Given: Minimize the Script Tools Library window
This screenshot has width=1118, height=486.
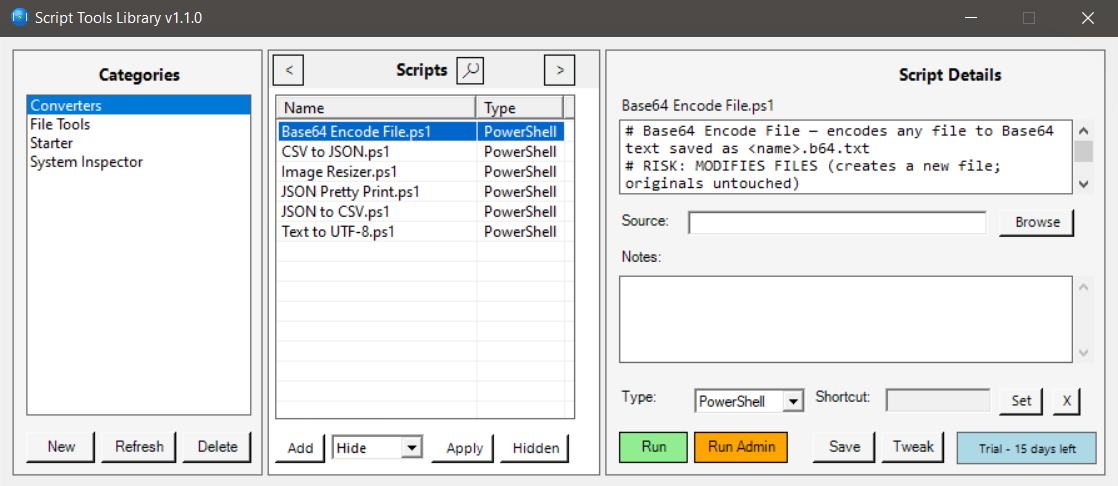Looking at the screenshot, I should pyautogui.click(x=971, y=18).
